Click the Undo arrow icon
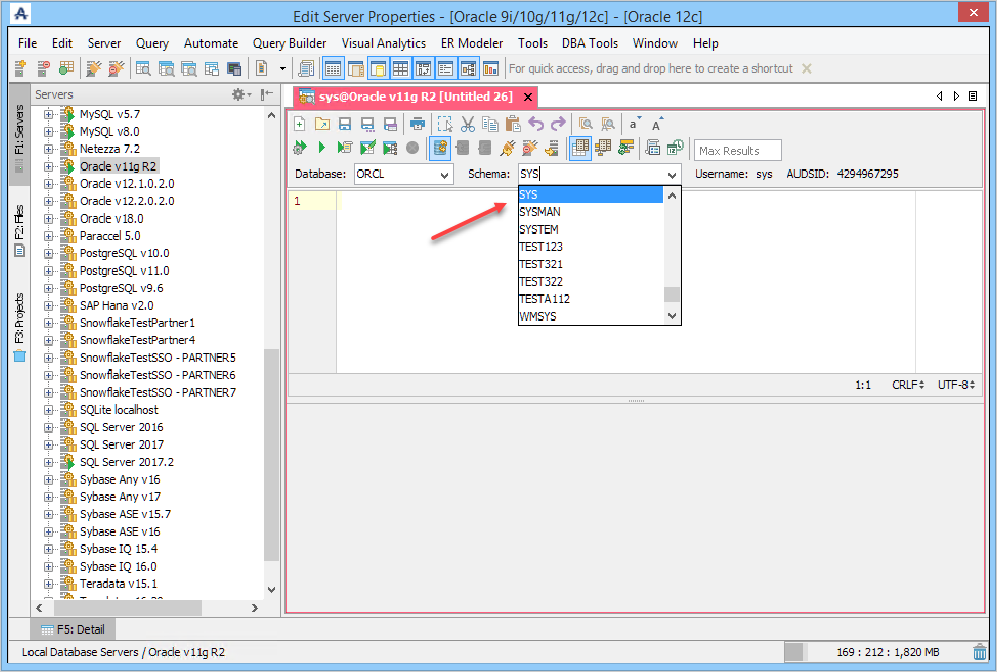997x672 pixels. tap(536, 124)
